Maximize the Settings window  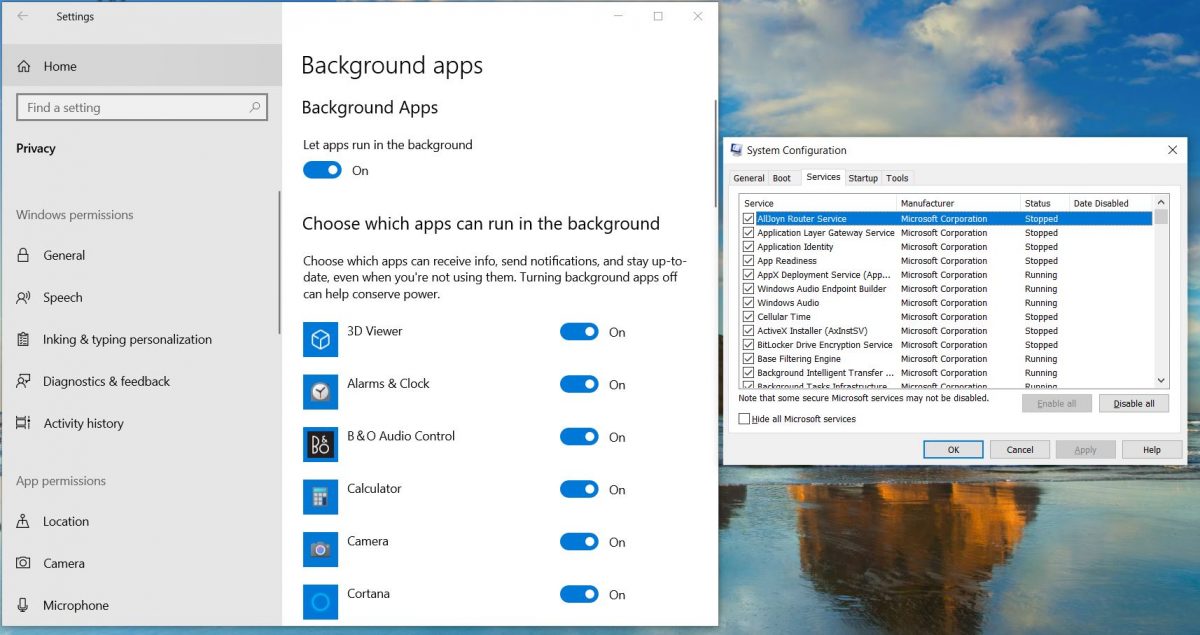click(x=658, y=16)
